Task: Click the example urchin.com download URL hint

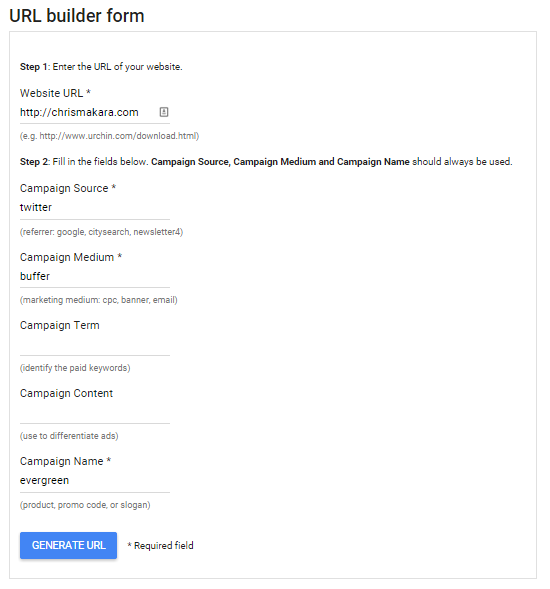Action: click(x=109, y=136)
